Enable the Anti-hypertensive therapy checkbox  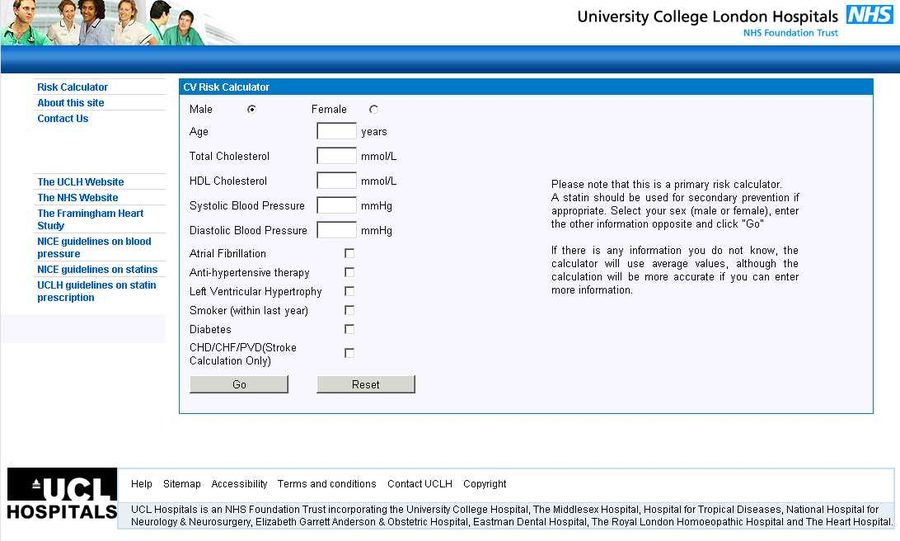349,272
